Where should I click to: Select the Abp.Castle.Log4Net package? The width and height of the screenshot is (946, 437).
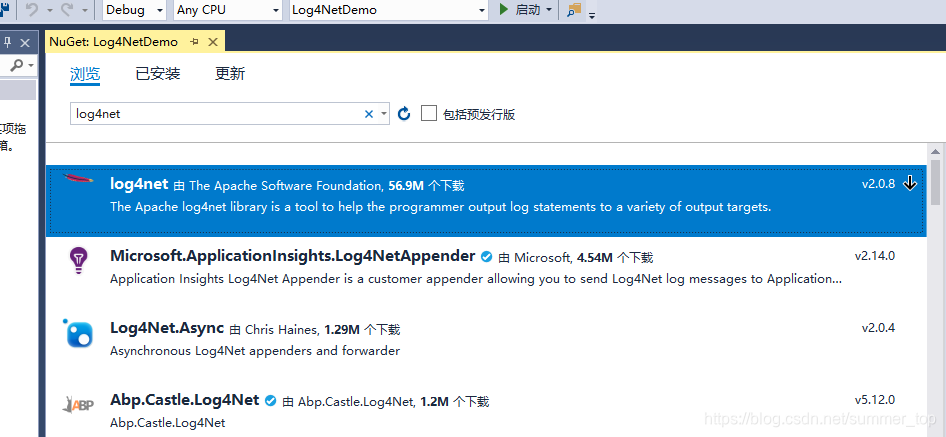pyautogui.click(x=486, y=410)
